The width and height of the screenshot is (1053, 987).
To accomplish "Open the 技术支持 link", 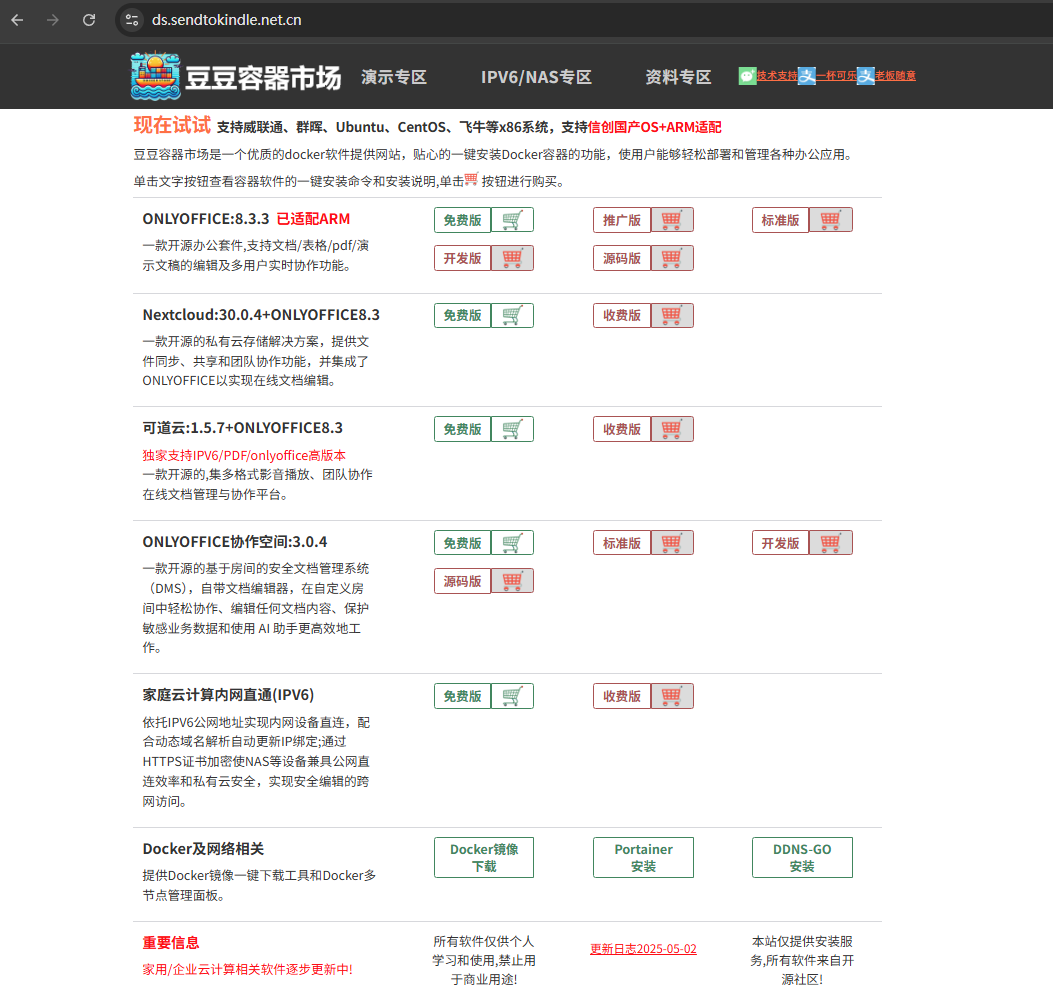I will tap(777, 76).
